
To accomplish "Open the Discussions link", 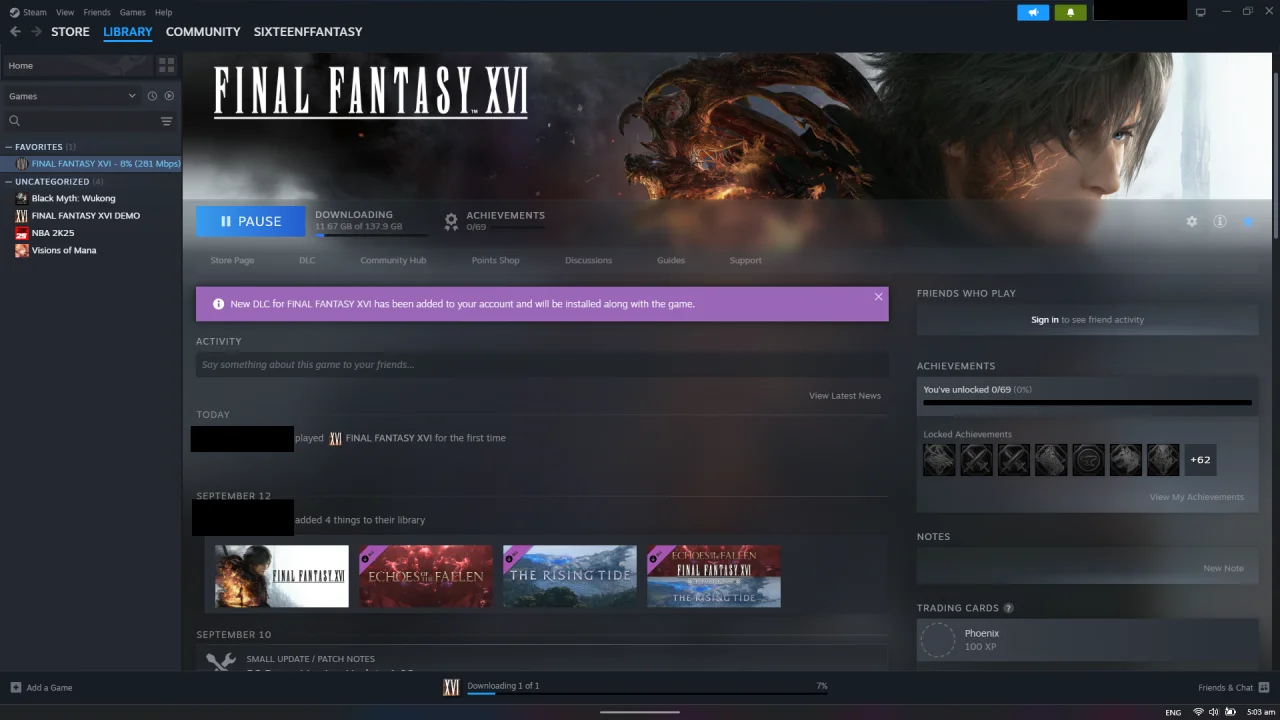I will tap(588, 260).
